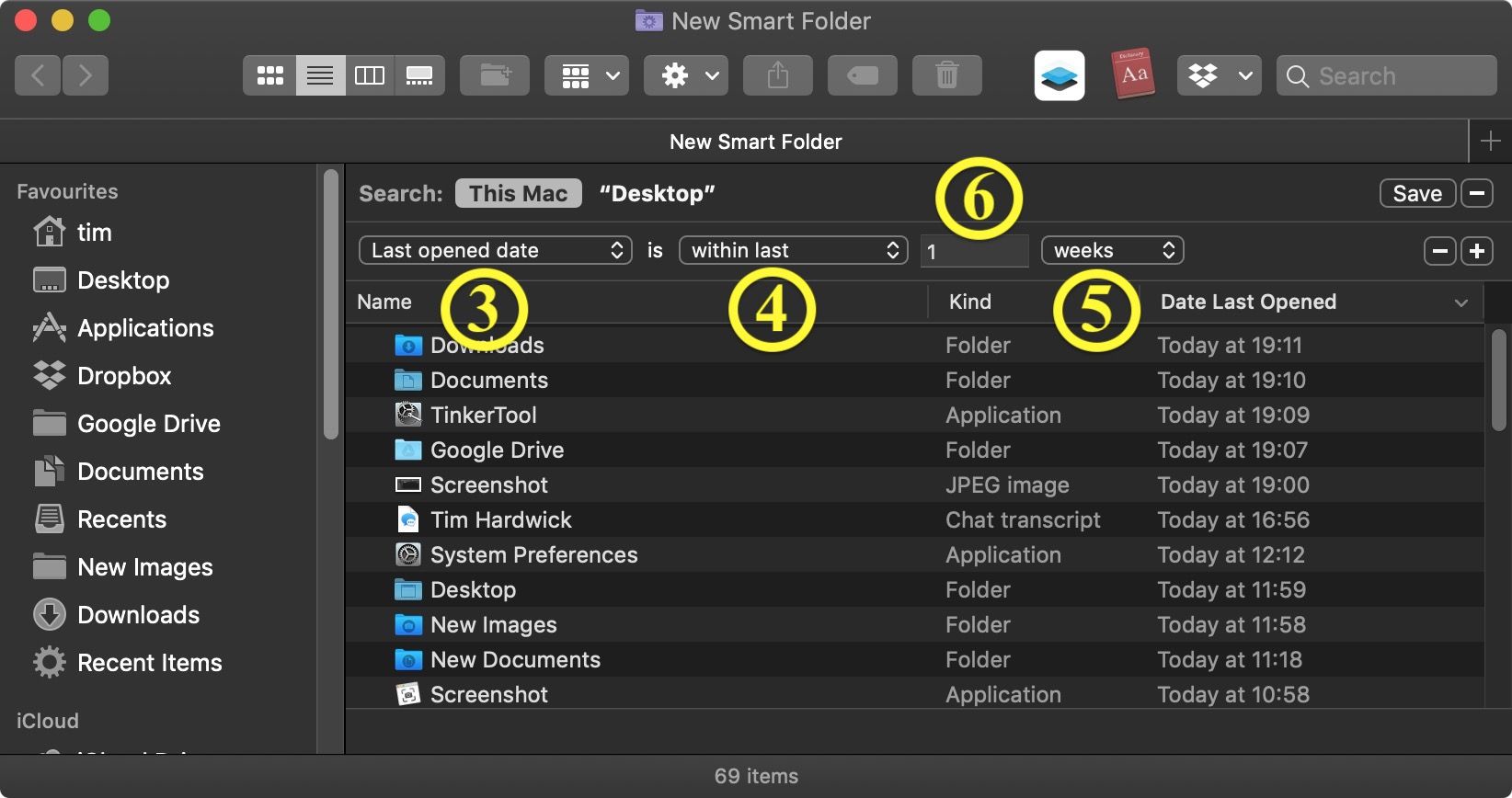Toggle search scope to This Mac
The height and width of the screenshot is (798, 1512).
click(x=518, y=193)
